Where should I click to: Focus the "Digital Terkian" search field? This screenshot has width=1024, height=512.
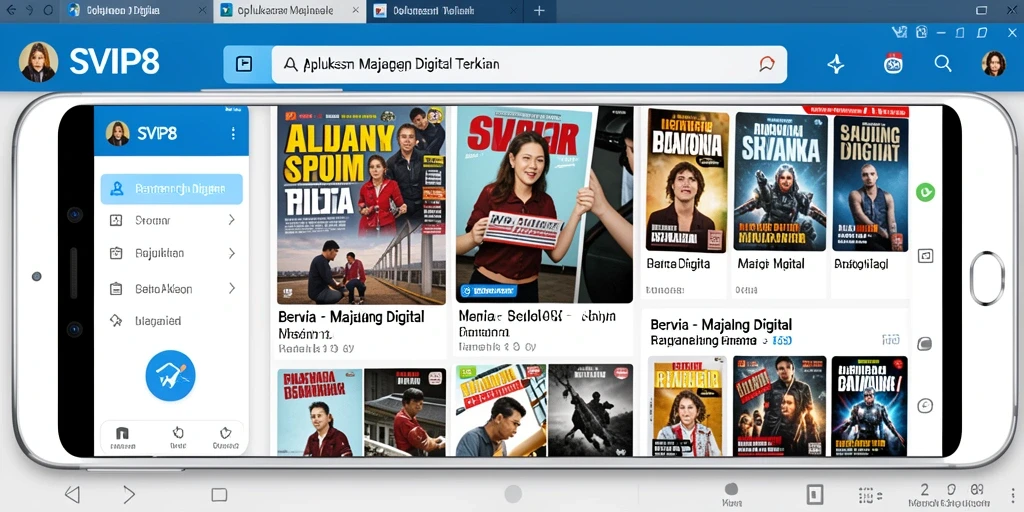(529, 64)
